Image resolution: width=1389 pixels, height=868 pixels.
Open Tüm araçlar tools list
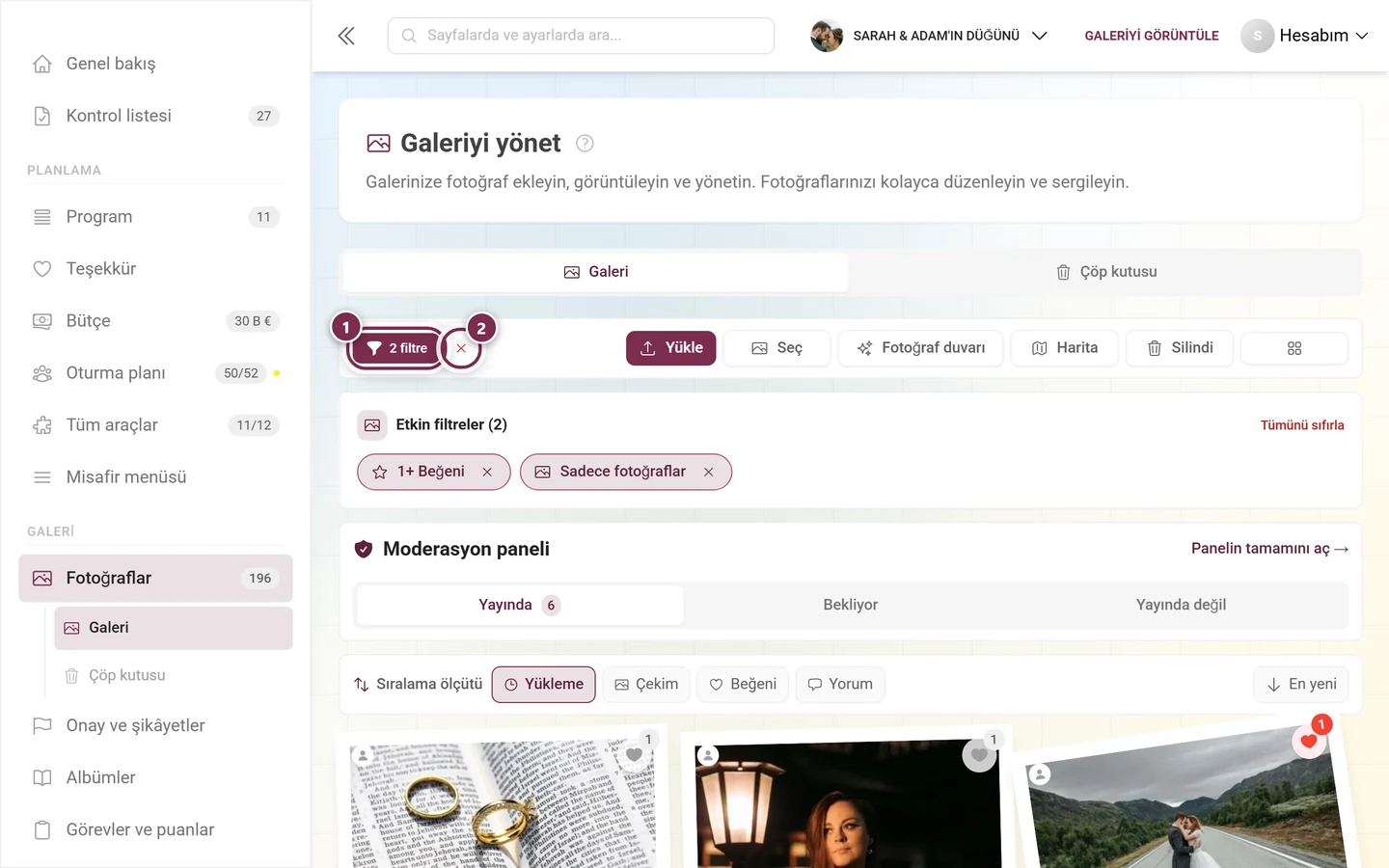(x=155, y=425)
